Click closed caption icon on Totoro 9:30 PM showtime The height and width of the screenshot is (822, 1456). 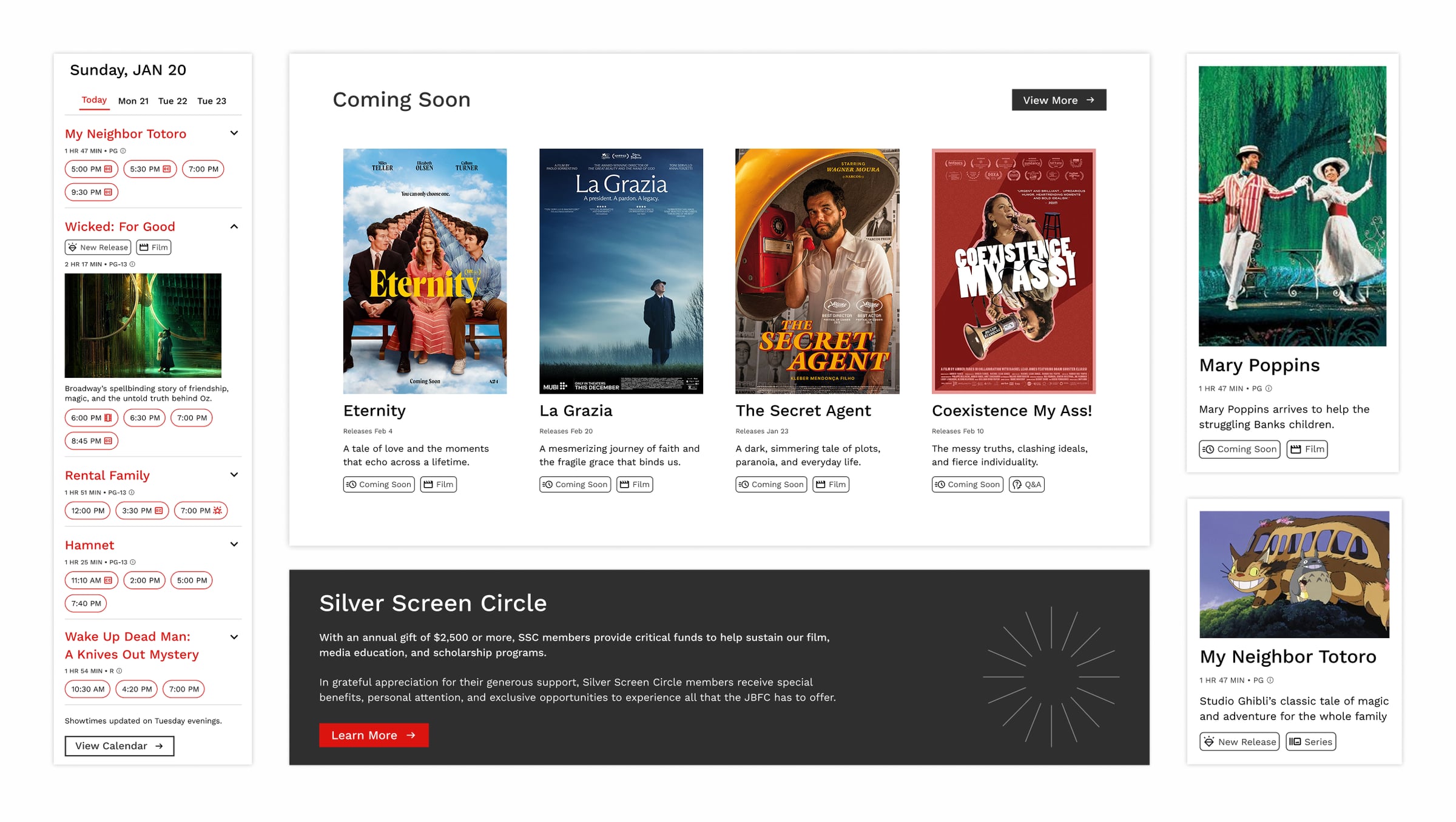click(x=108, y=192)
